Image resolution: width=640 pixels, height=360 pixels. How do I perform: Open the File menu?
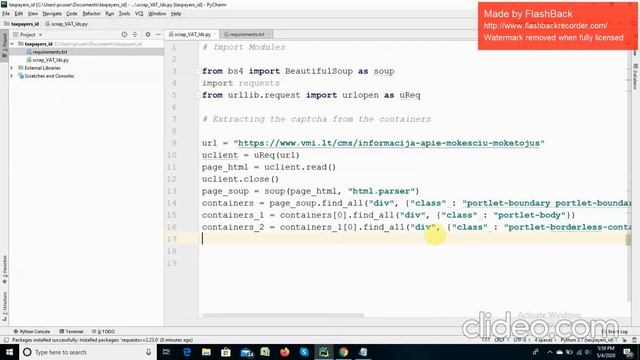[x=6, y=13]
